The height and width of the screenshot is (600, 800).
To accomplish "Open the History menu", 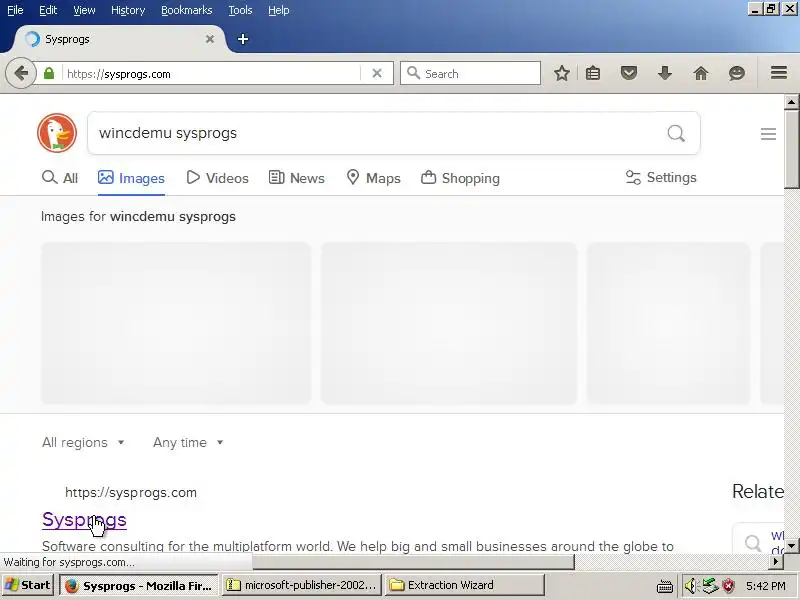I will pyautogui.click(x=128, y=10).
